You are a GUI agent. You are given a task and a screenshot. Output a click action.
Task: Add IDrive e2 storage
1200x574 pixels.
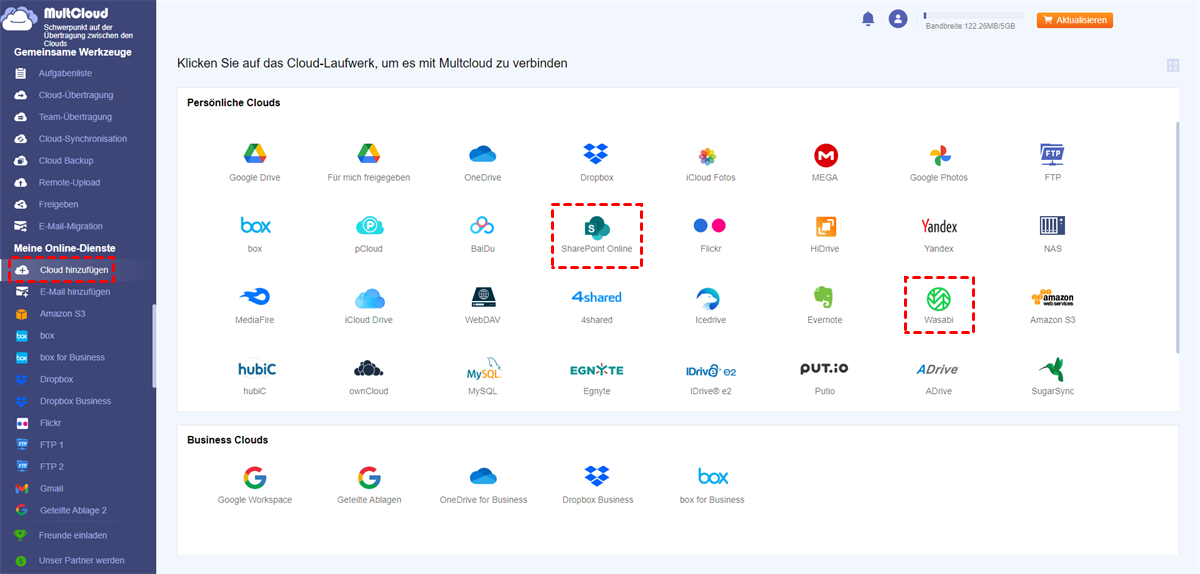click(x=710, y=377)
